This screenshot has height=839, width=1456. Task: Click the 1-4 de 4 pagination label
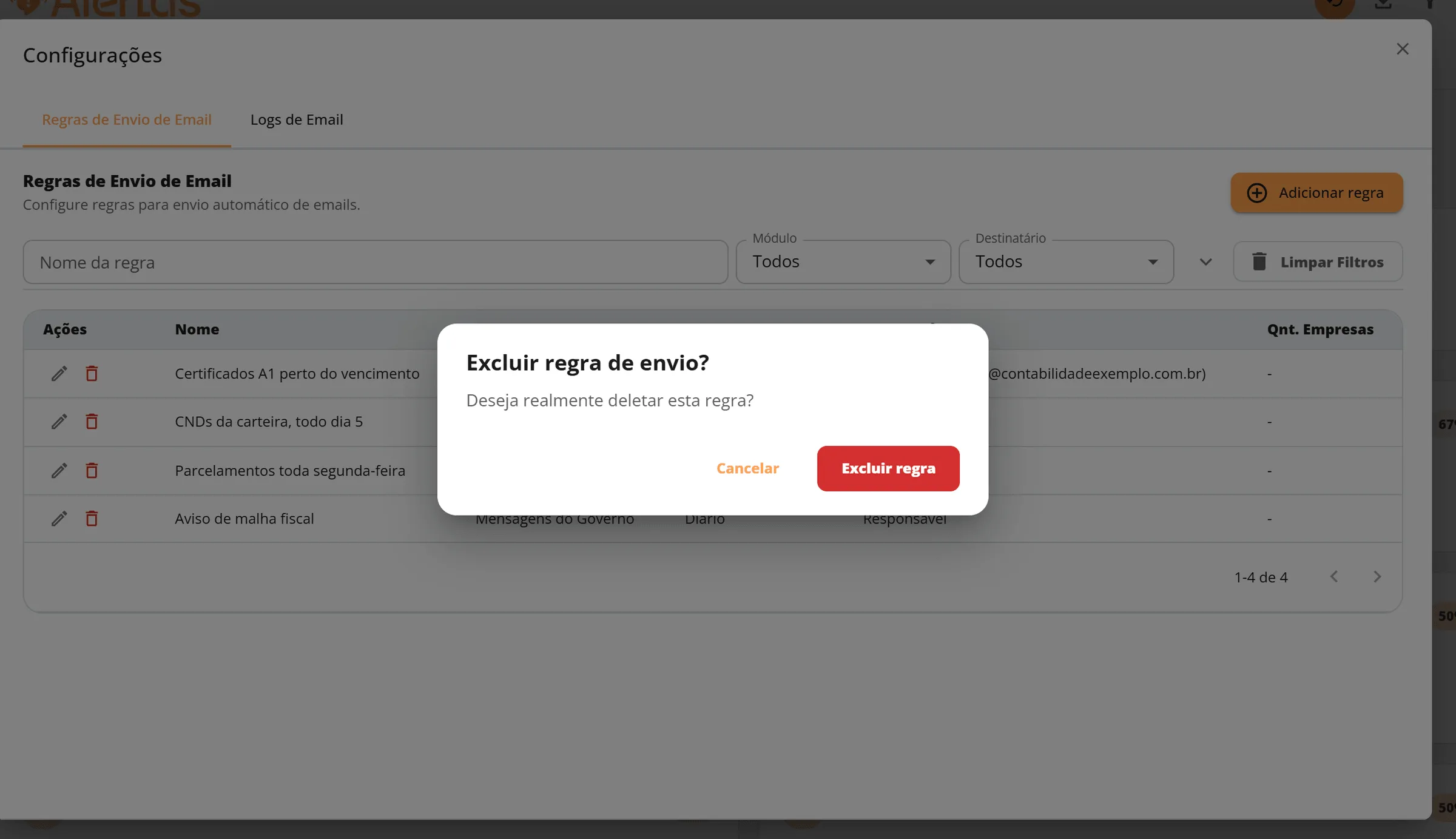(x=1261, y=578)
